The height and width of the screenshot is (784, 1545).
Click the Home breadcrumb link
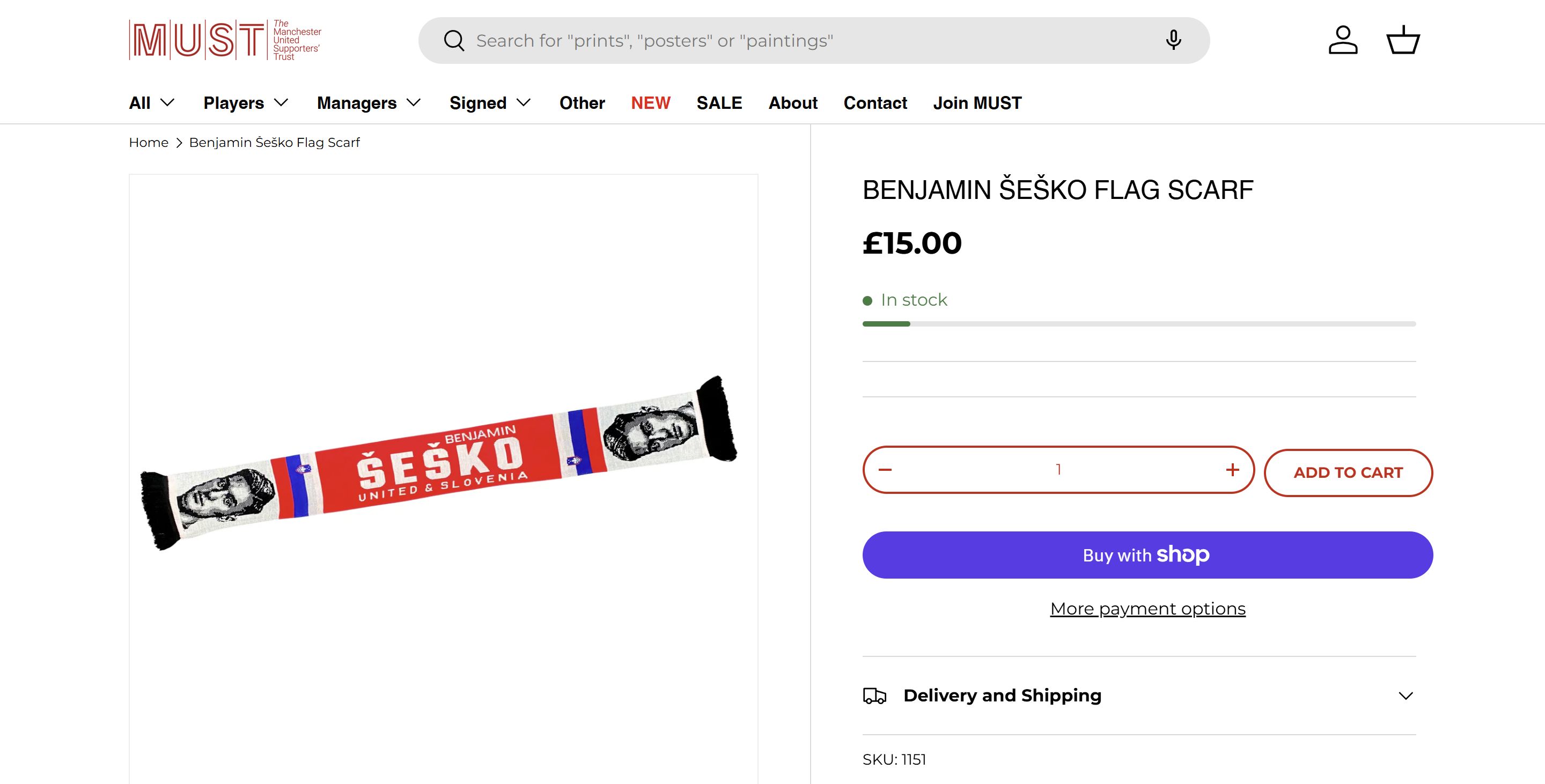click(x=149, y=143)
